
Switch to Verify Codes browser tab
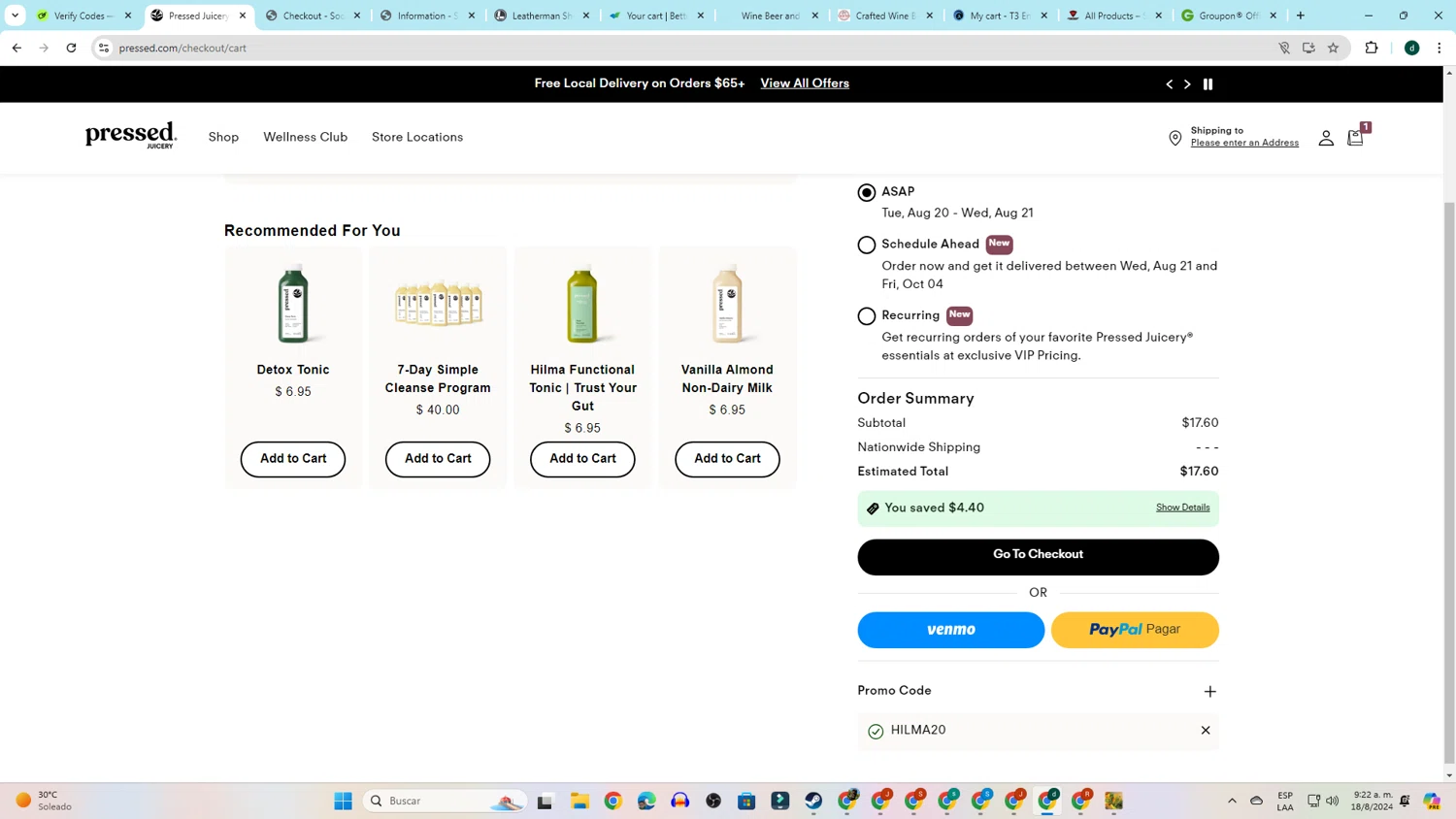pyautogui.click(x=83, y=16)
